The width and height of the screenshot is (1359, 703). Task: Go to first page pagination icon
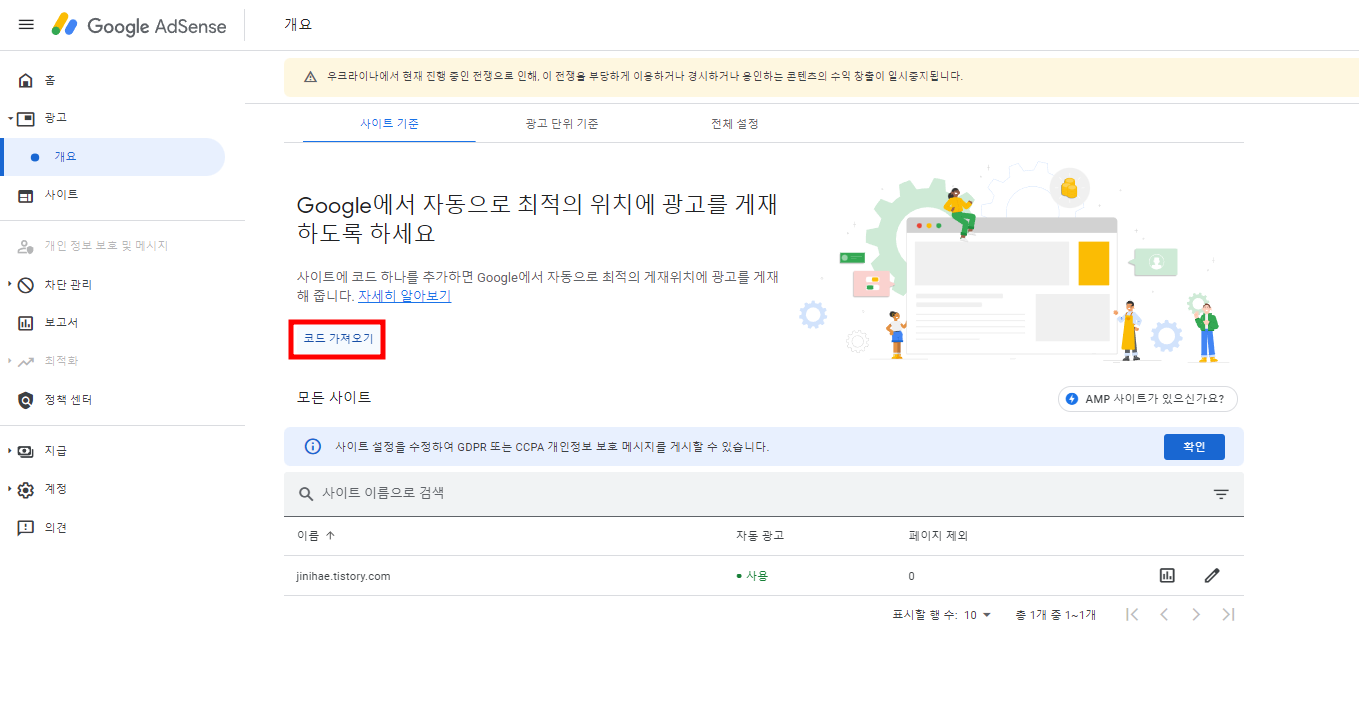1132,614
